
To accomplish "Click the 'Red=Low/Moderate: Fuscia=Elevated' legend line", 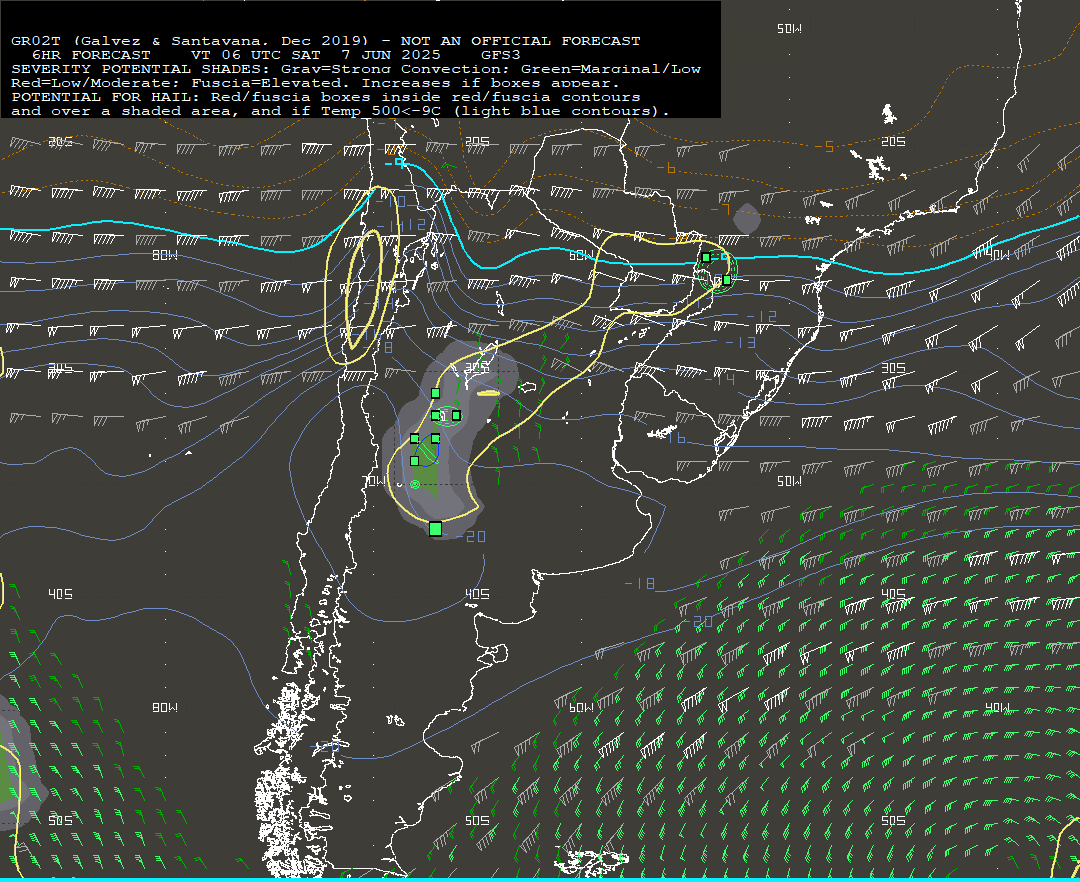I will tap(316, 83).
